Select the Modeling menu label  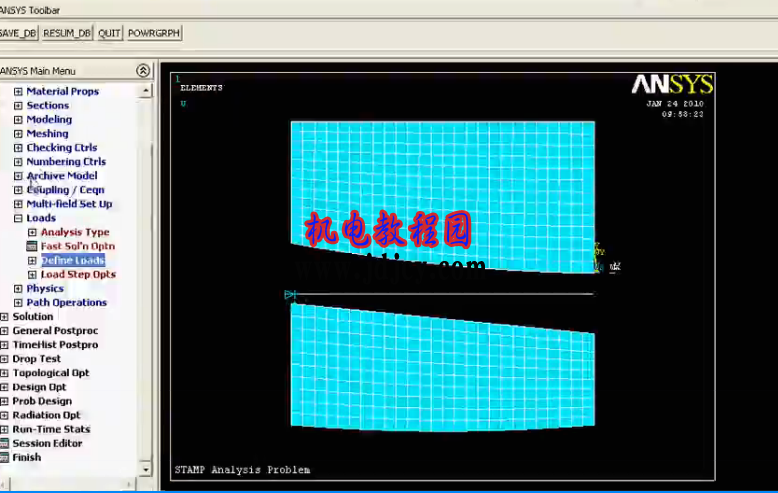[x=49, y=120]
